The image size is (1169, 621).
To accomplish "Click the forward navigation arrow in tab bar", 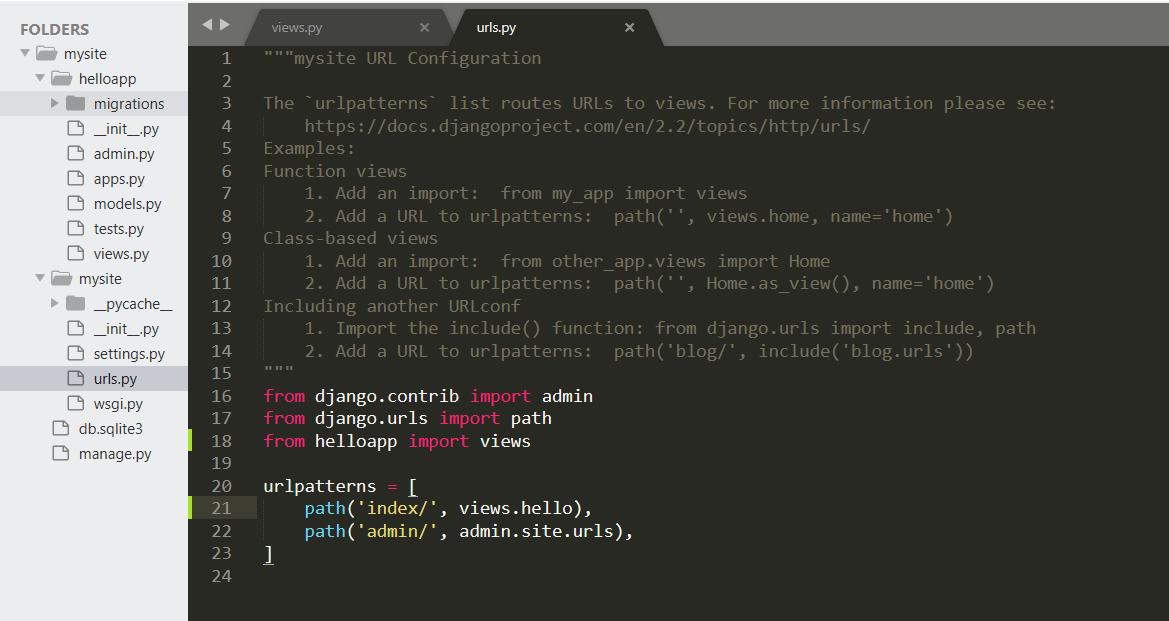I will 224,25.
